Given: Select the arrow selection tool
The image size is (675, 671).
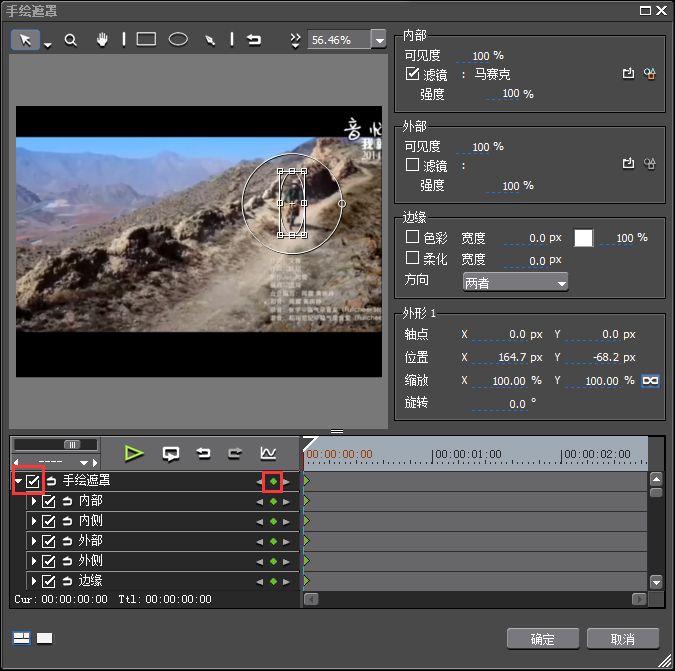Looking at the screenshot, I should click(26, 40).
